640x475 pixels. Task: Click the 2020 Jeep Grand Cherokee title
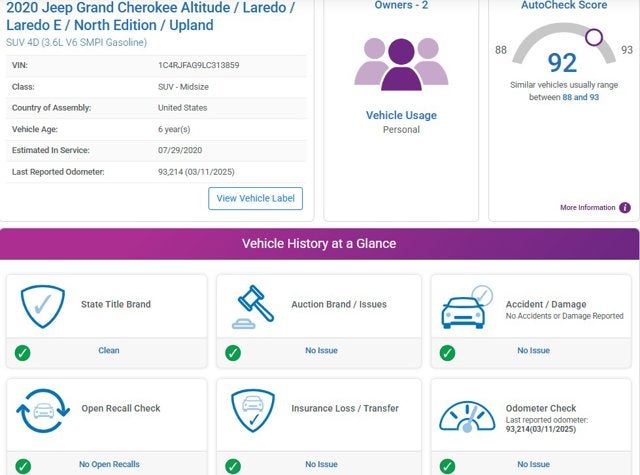tap(150, 16)
